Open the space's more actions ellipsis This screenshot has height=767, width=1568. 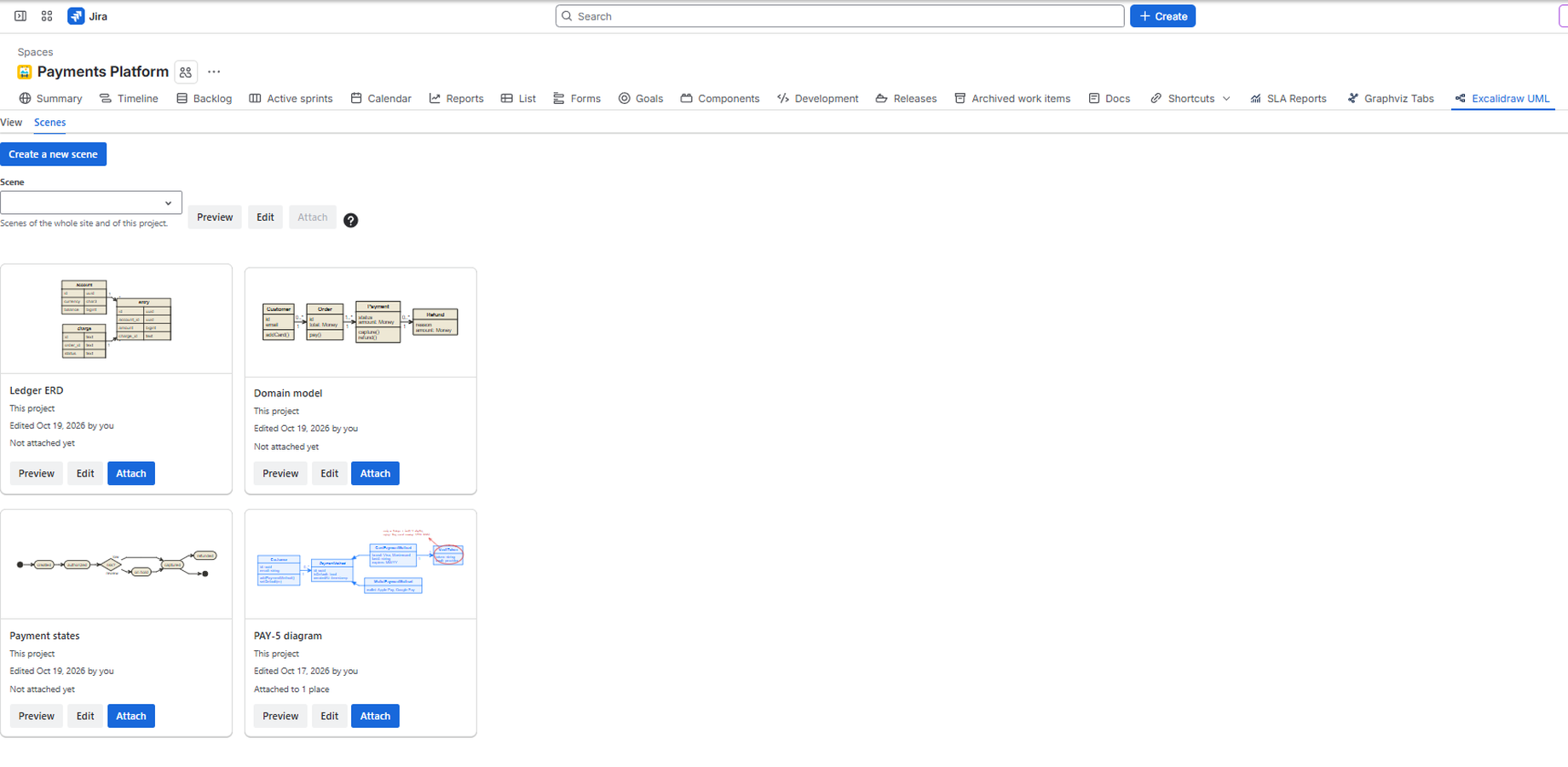[214, 72]
